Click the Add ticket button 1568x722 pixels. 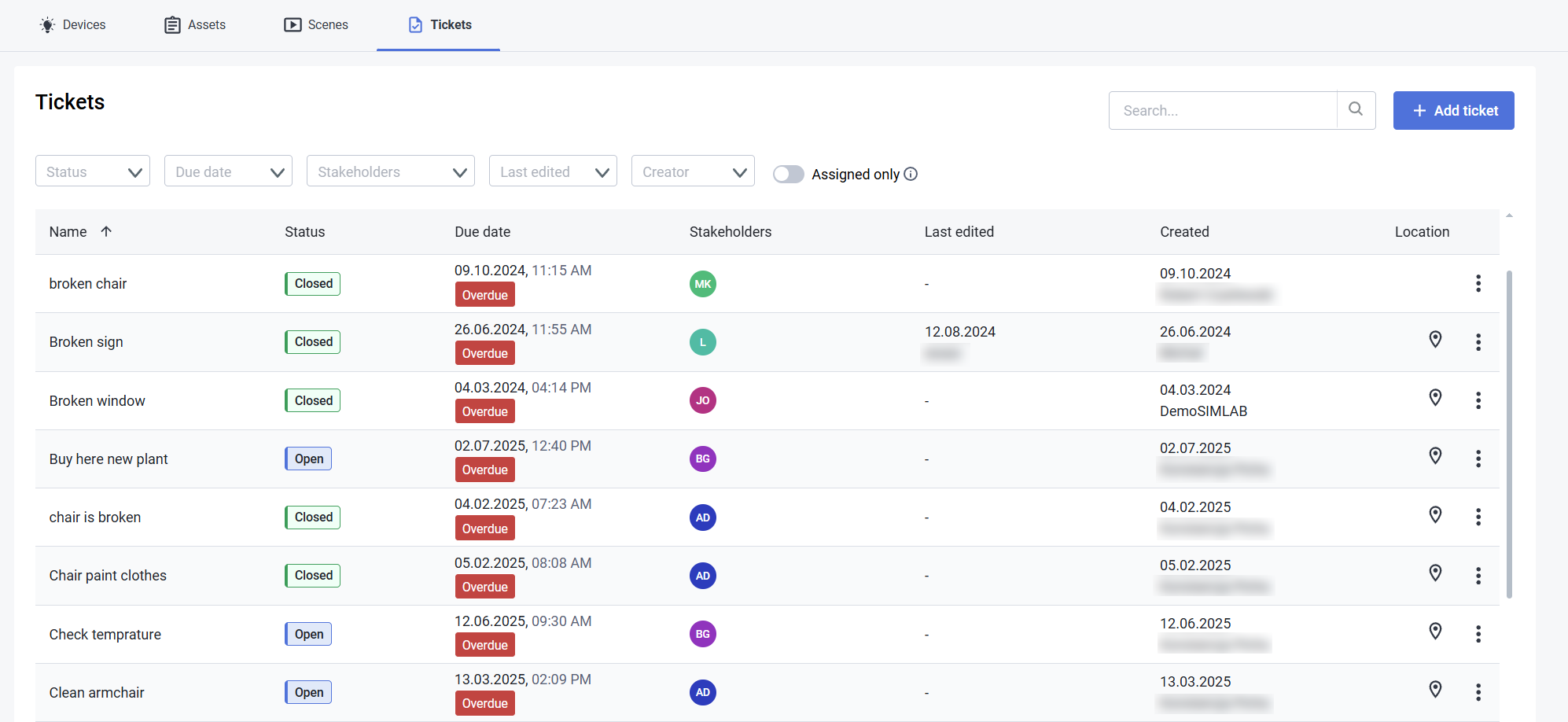(1454, 110)
